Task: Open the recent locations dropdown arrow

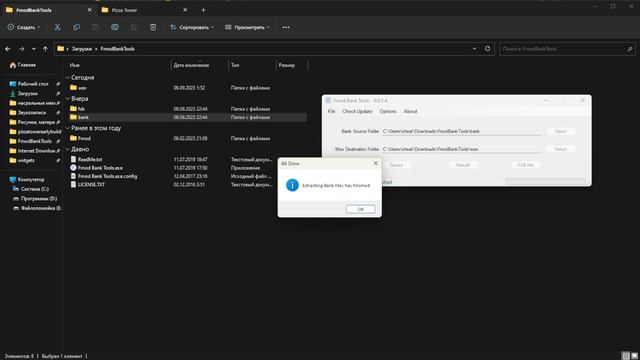Action: (x=33, y=49)
